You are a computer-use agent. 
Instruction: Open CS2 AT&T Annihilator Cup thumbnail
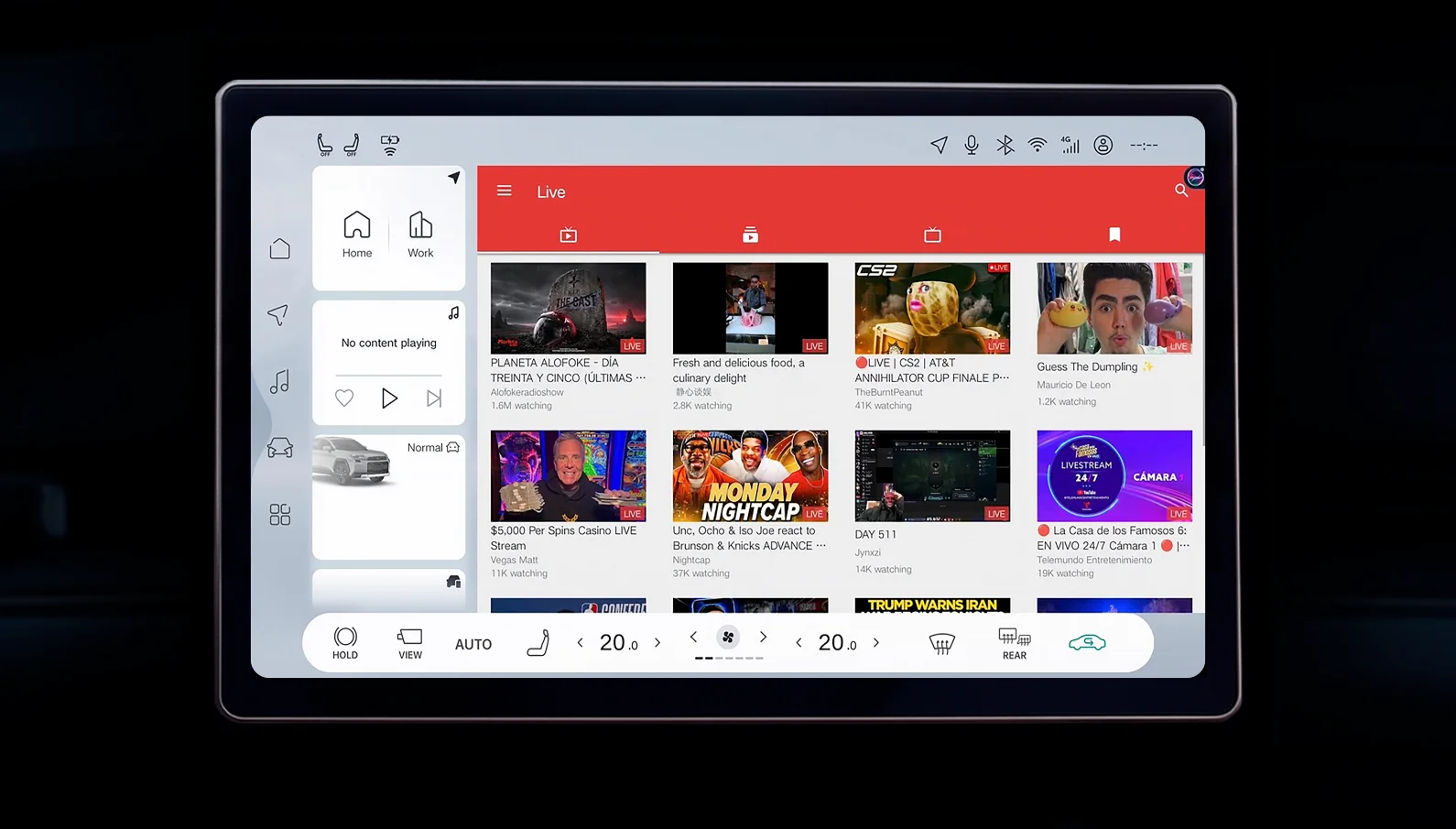coord(932,308)
